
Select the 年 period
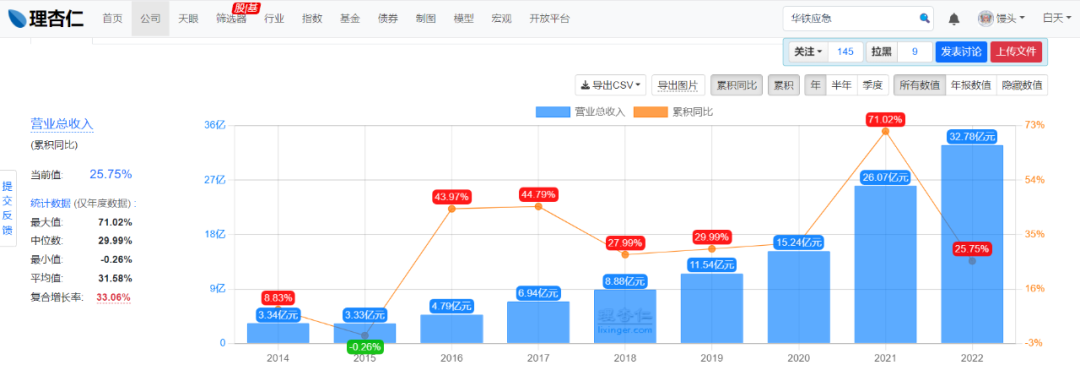click(816, 85)
